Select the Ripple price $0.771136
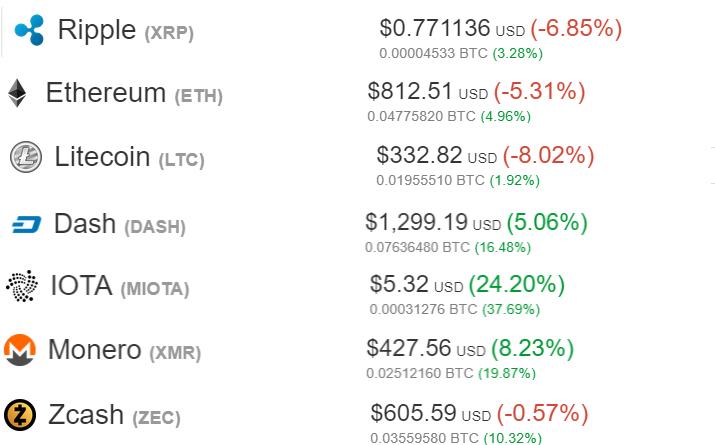Viewport: 715px width, 445px height. click(x=435, y=28)
